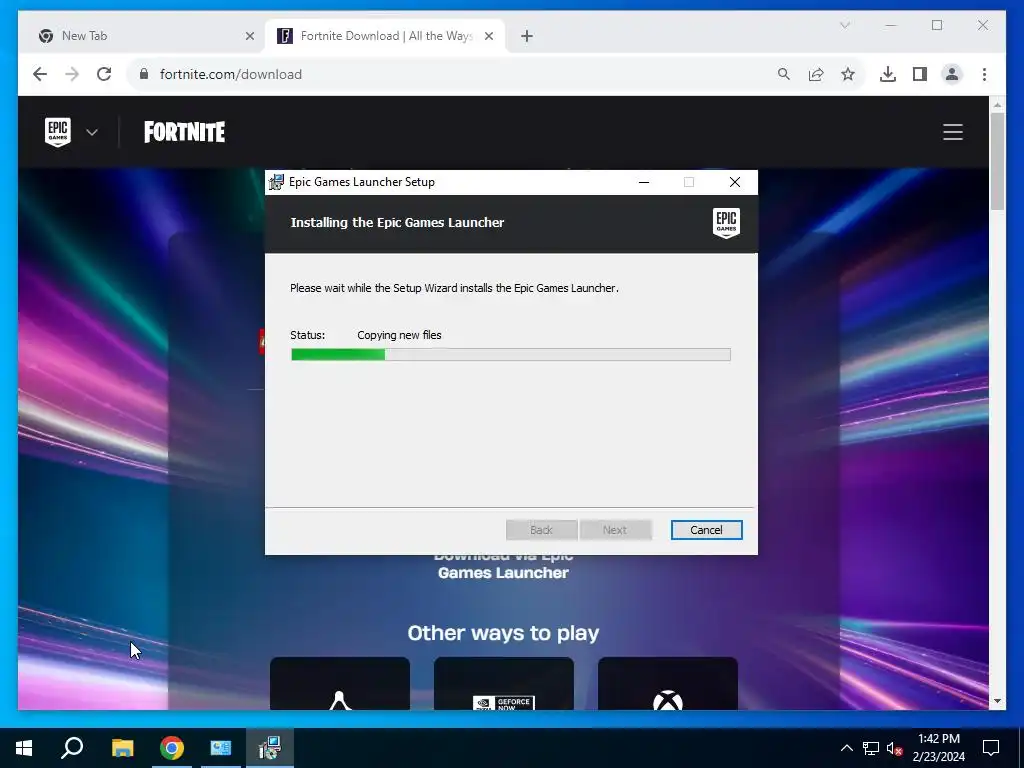Show hidden system tray icons
1024x768 pixels.
846,748
